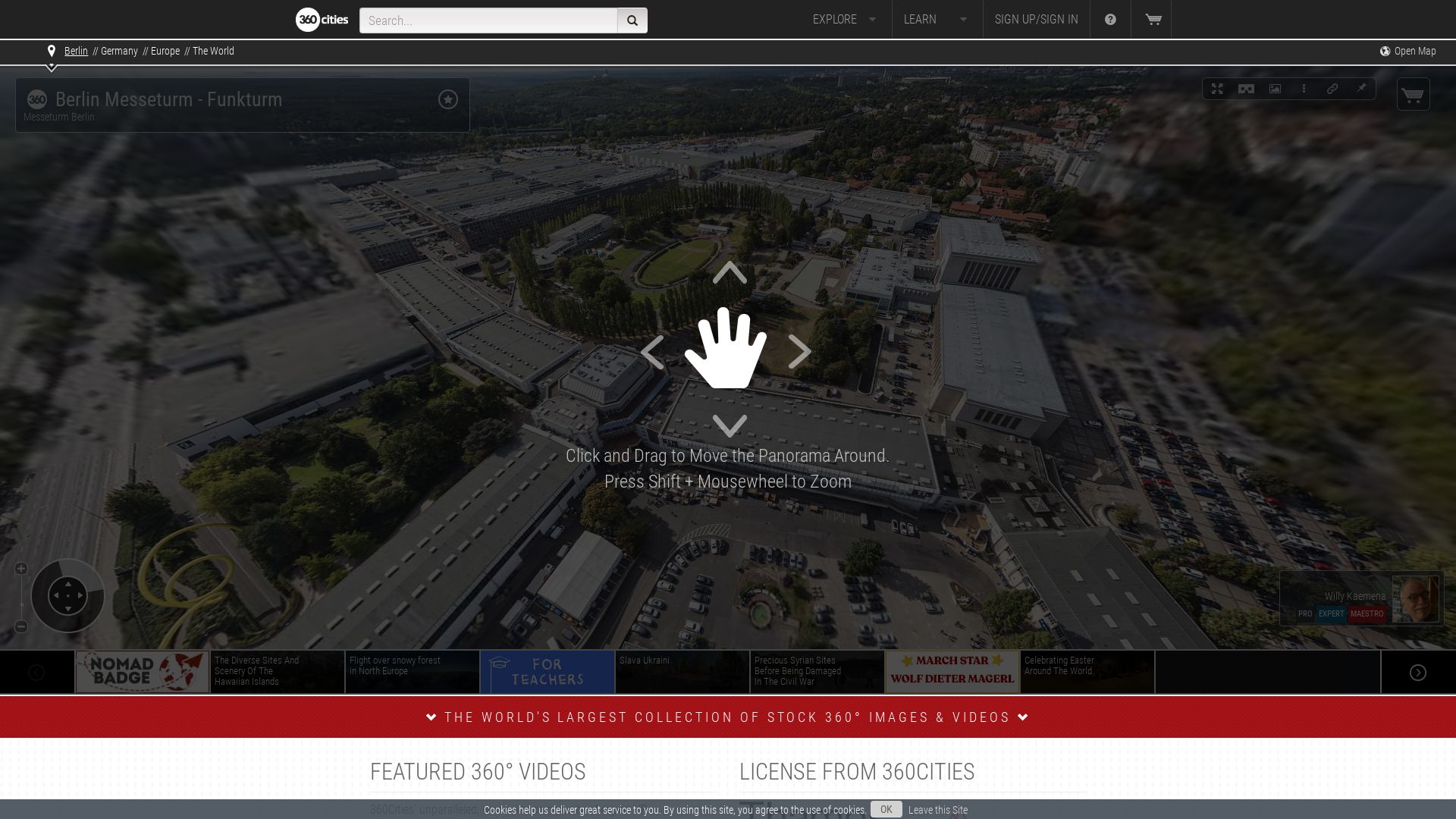Enter fullscreen mode in panorama toolbar
This screenshot has height=819, width=1456.
tap(1217, 89)
